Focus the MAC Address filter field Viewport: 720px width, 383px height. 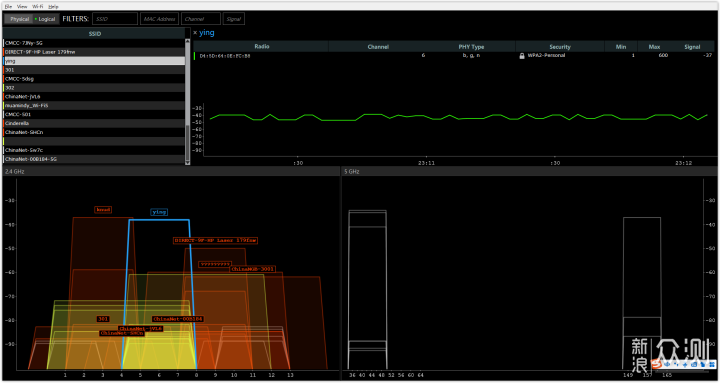tap(160, 19)
